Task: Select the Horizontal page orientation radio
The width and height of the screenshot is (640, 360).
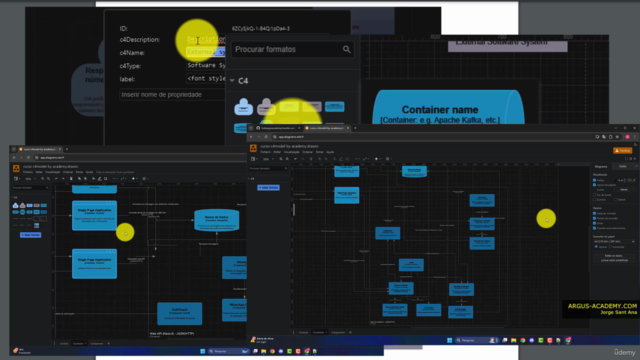Action: coord(610,247)
